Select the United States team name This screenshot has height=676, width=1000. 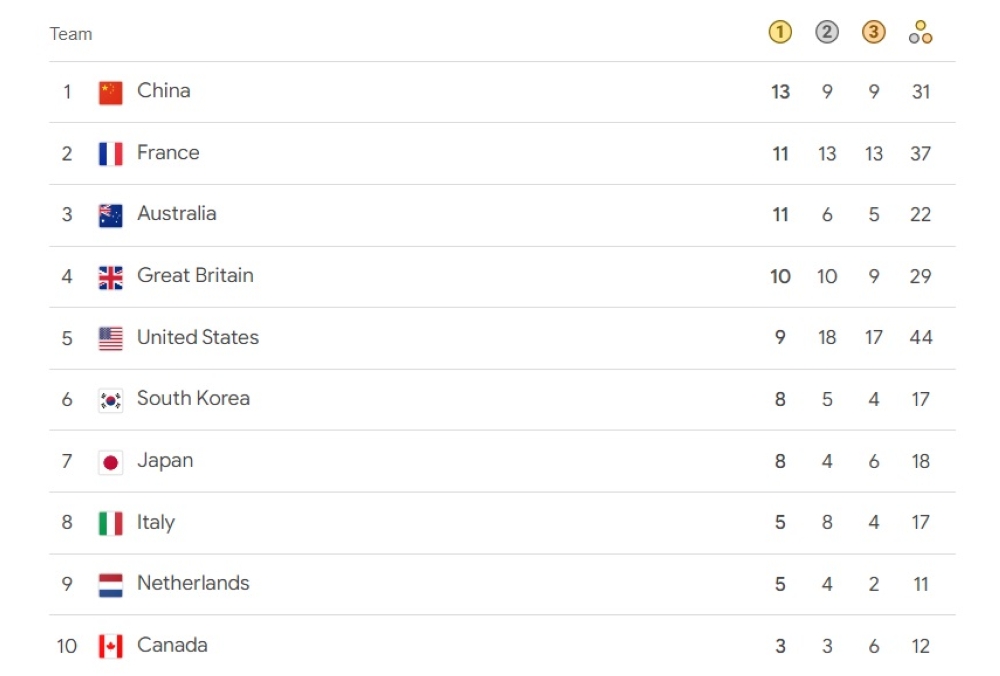(x=198, y=337)
